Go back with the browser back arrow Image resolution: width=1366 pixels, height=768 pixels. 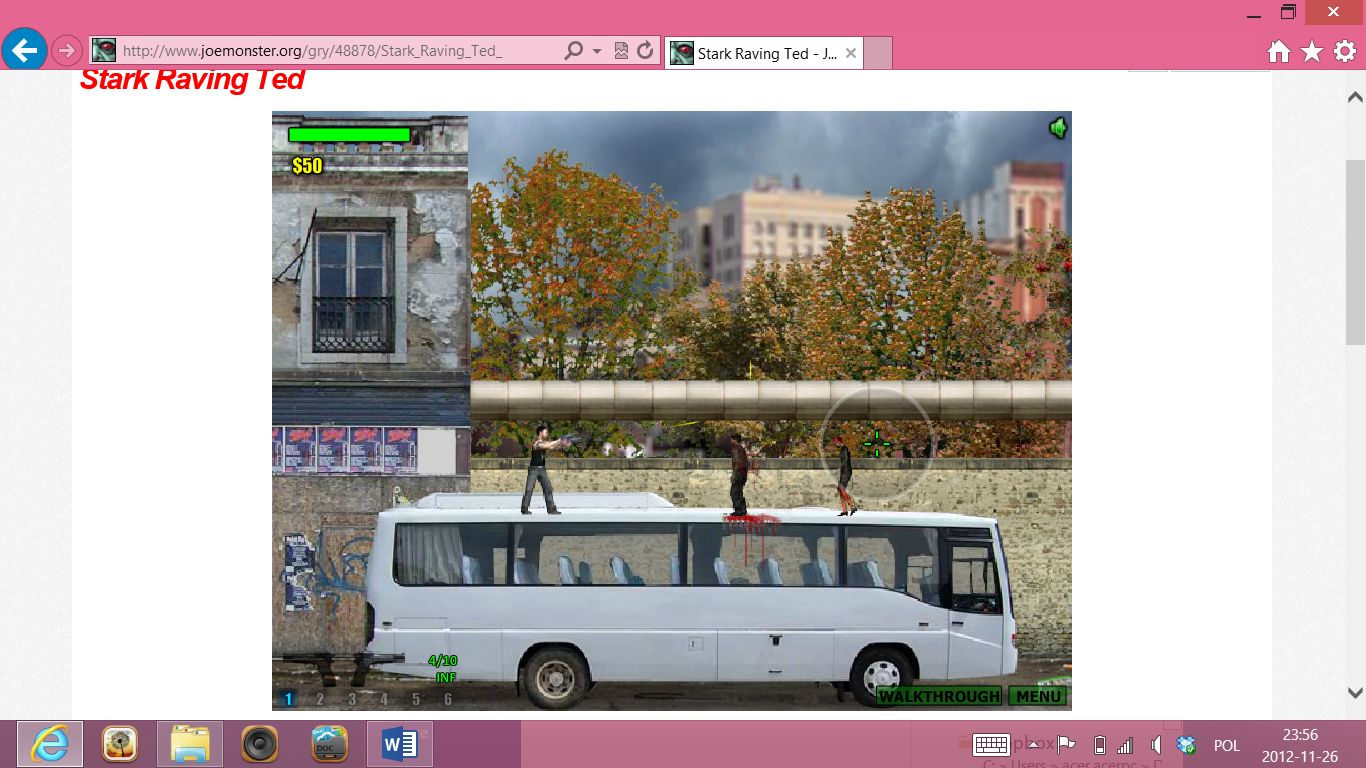pos(24,48)
